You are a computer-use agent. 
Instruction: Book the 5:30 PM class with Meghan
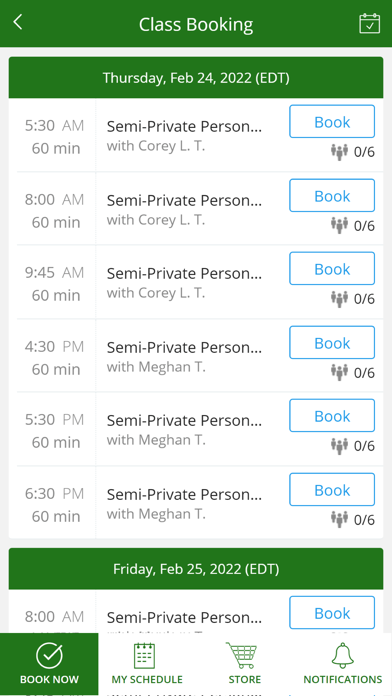tap(332, 415)
